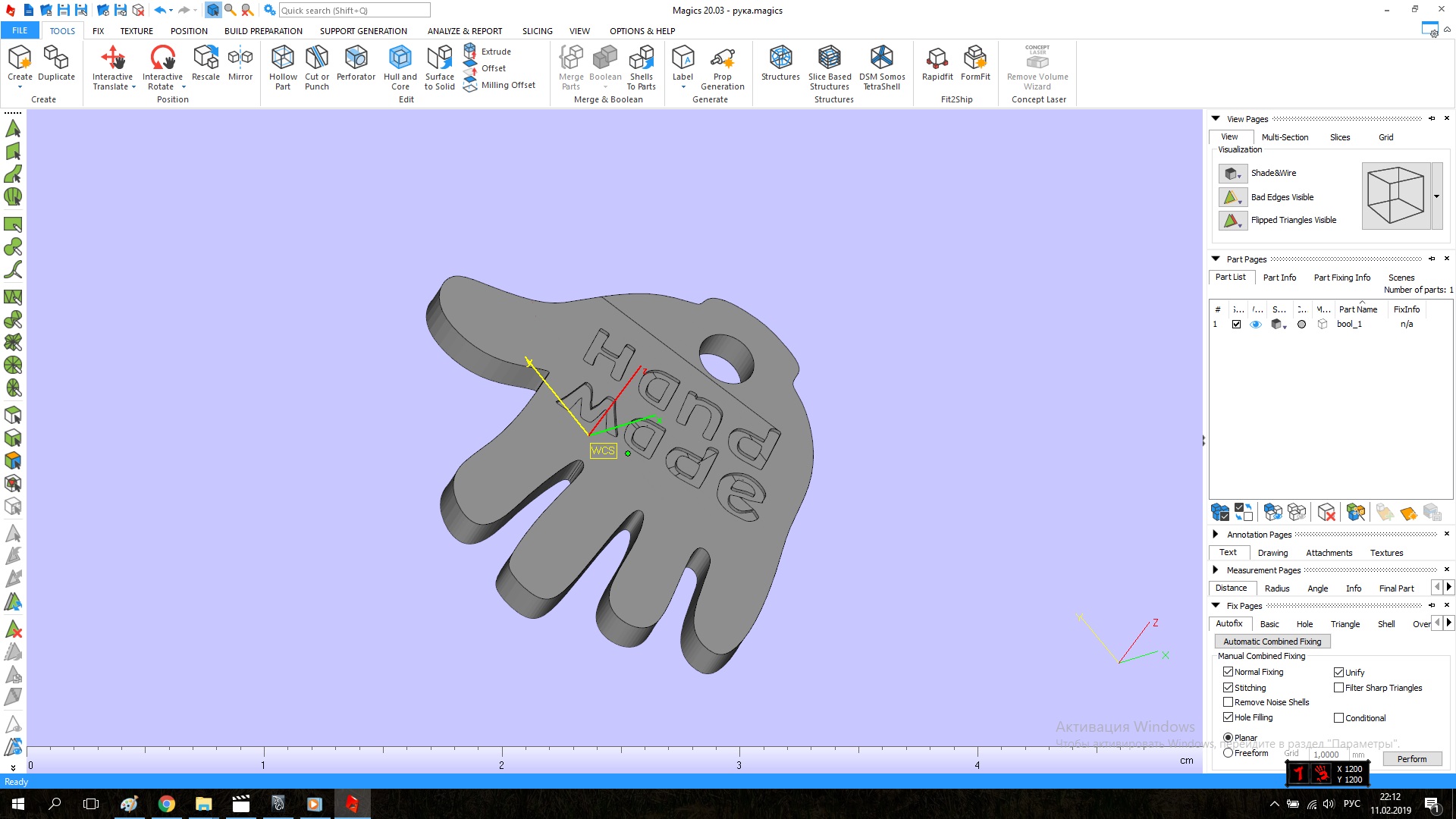Image resolution: width=1456 pixels, height=819 pixels.
Task: Open Chrome from the Windows taskbar
Action: 167,804
